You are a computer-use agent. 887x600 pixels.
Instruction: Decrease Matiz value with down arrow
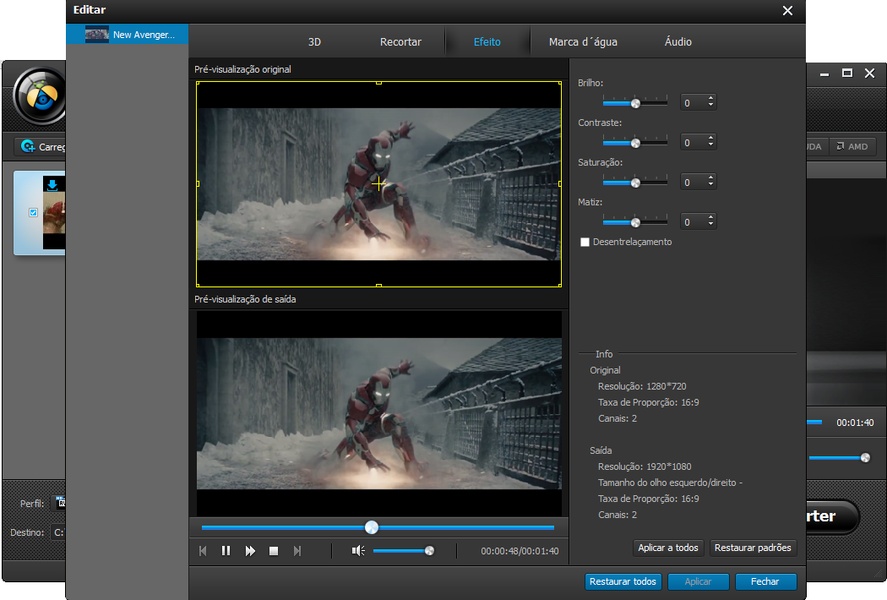pyautogui.click(x=711, y=225)
